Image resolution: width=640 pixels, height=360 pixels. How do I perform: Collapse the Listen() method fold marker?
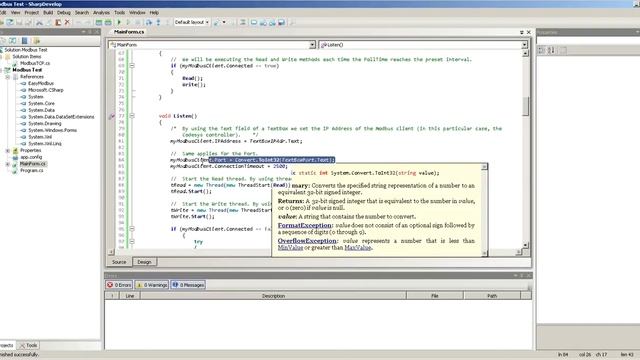(x=132, y=116)
